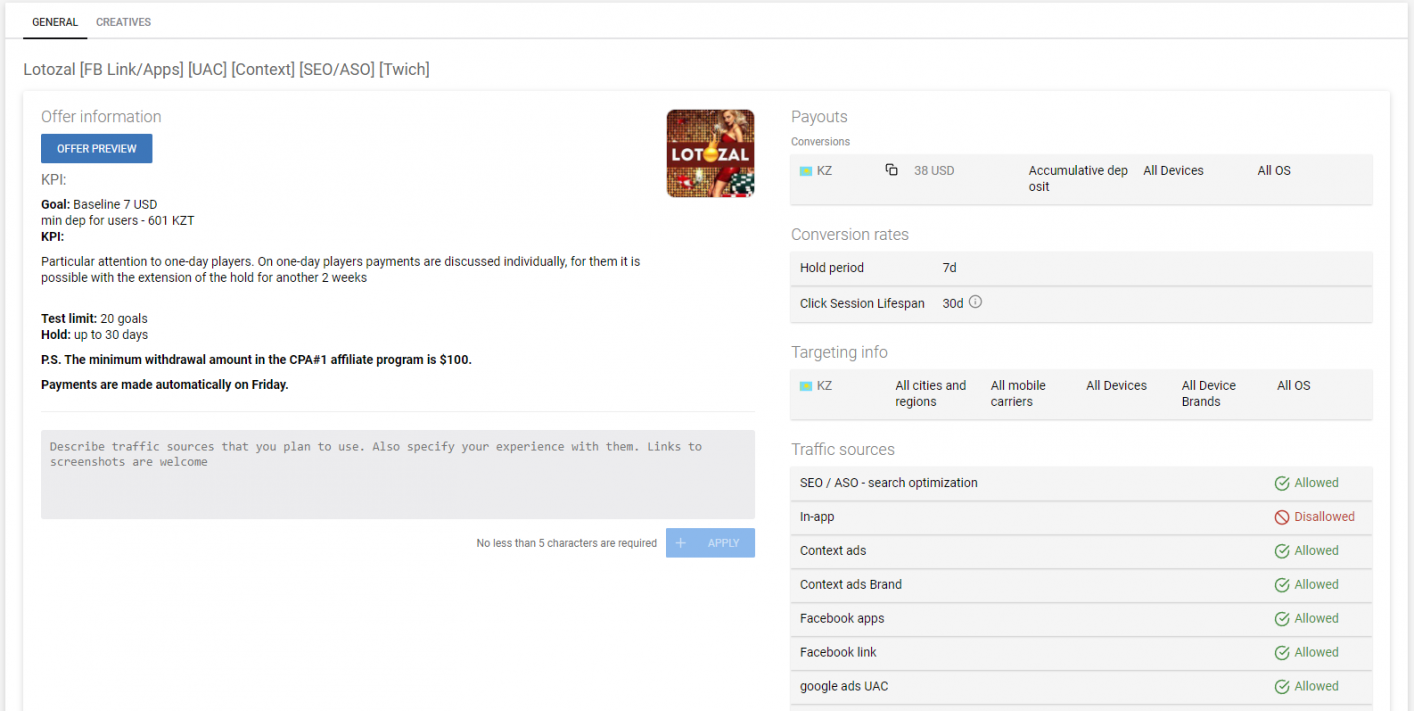This screenshot has height=711, width=1414.
Task: Click 'All OS' in the Targeting info row
Action: click(1293, 386)
